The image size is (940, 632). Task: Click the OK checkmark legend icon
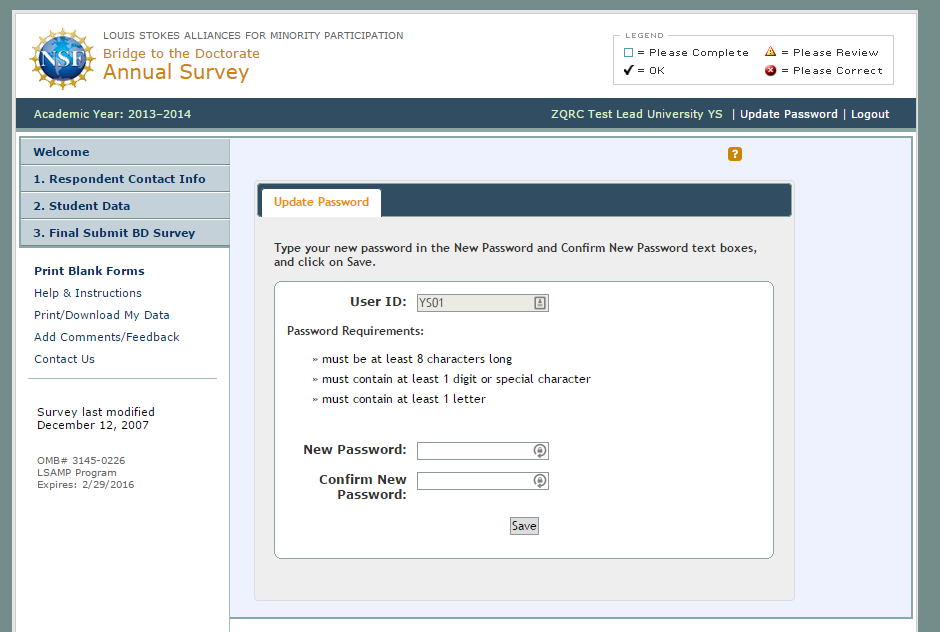click(x=628, y=70)
